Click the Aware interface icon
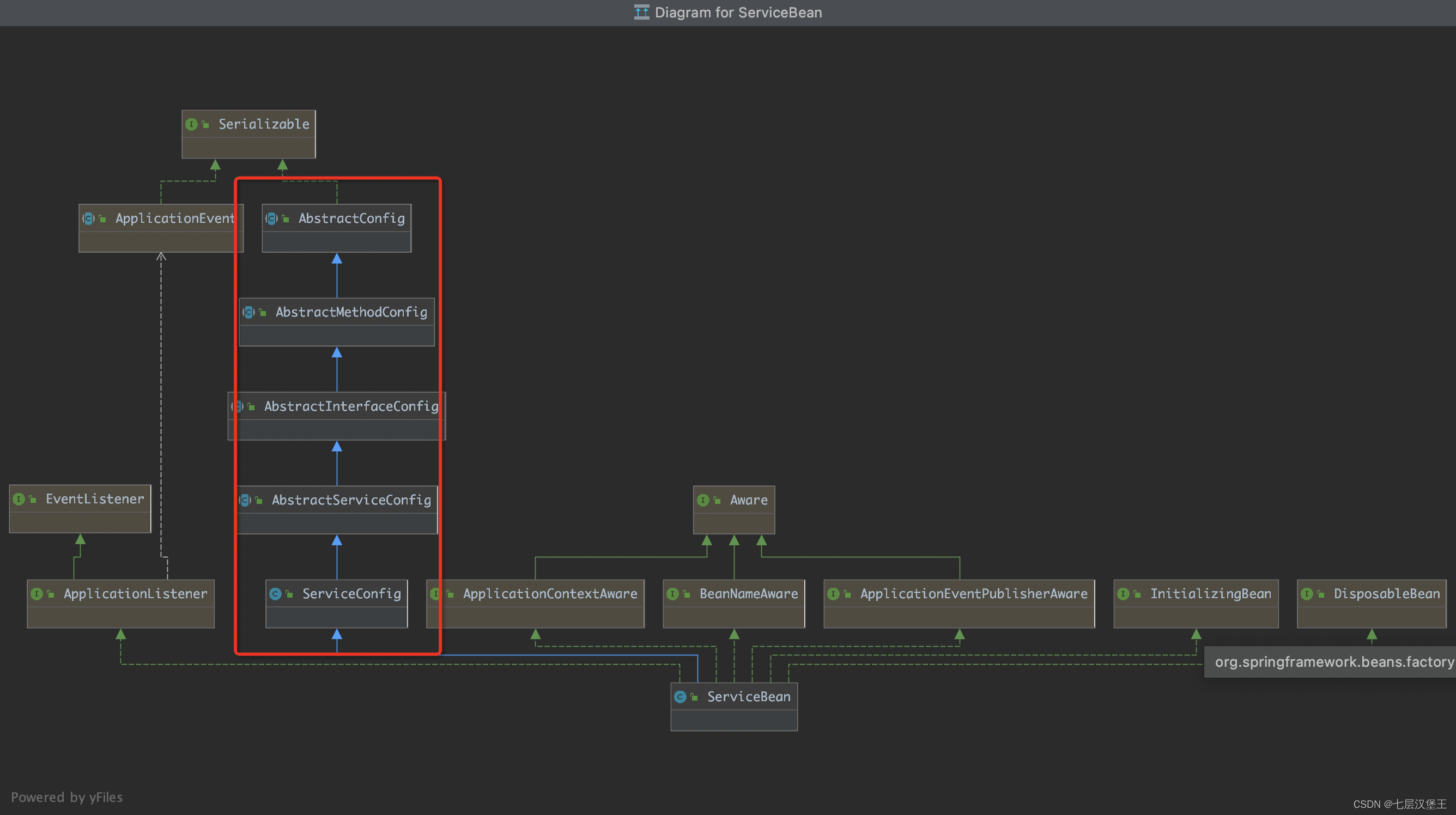 coord(703,500)
